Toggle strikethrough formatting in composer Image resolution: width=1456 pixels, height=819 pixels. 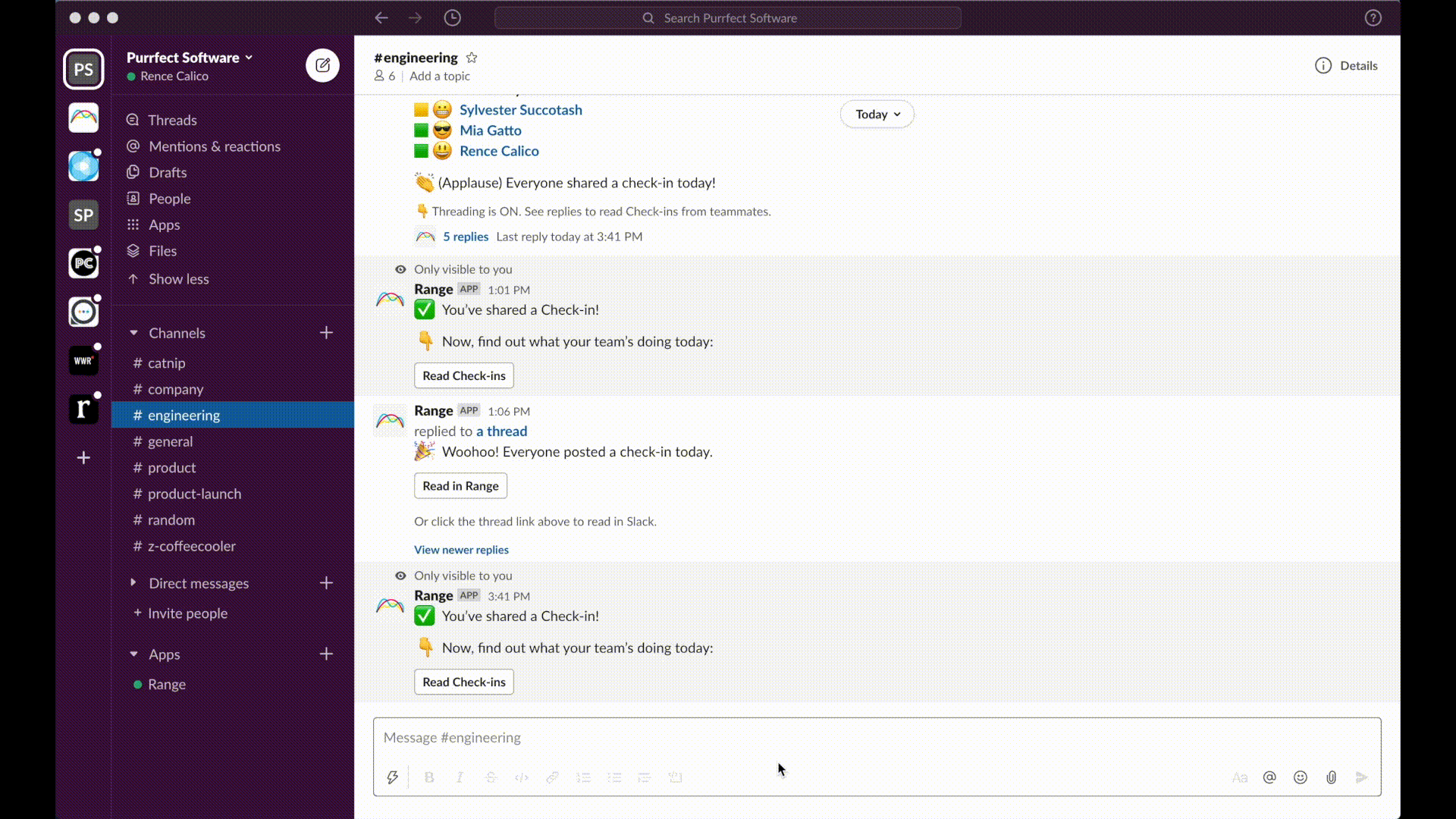pos(491,777)
